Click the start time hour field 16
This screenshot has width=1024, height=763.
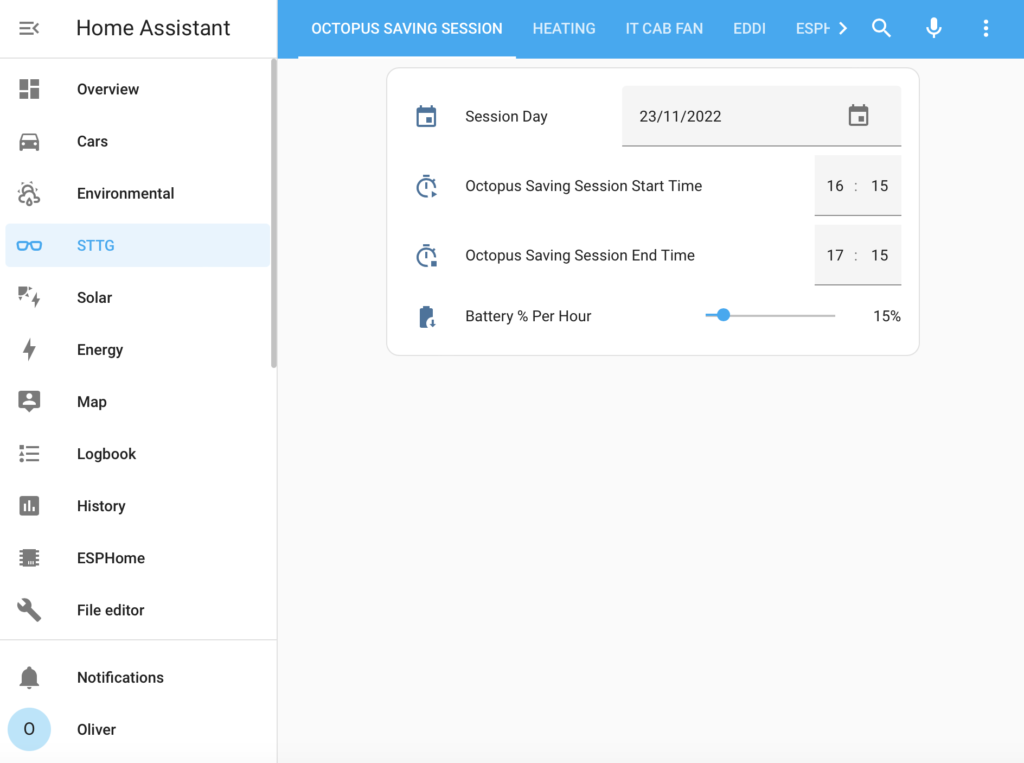pyautogui.click(x=835, y=186)
